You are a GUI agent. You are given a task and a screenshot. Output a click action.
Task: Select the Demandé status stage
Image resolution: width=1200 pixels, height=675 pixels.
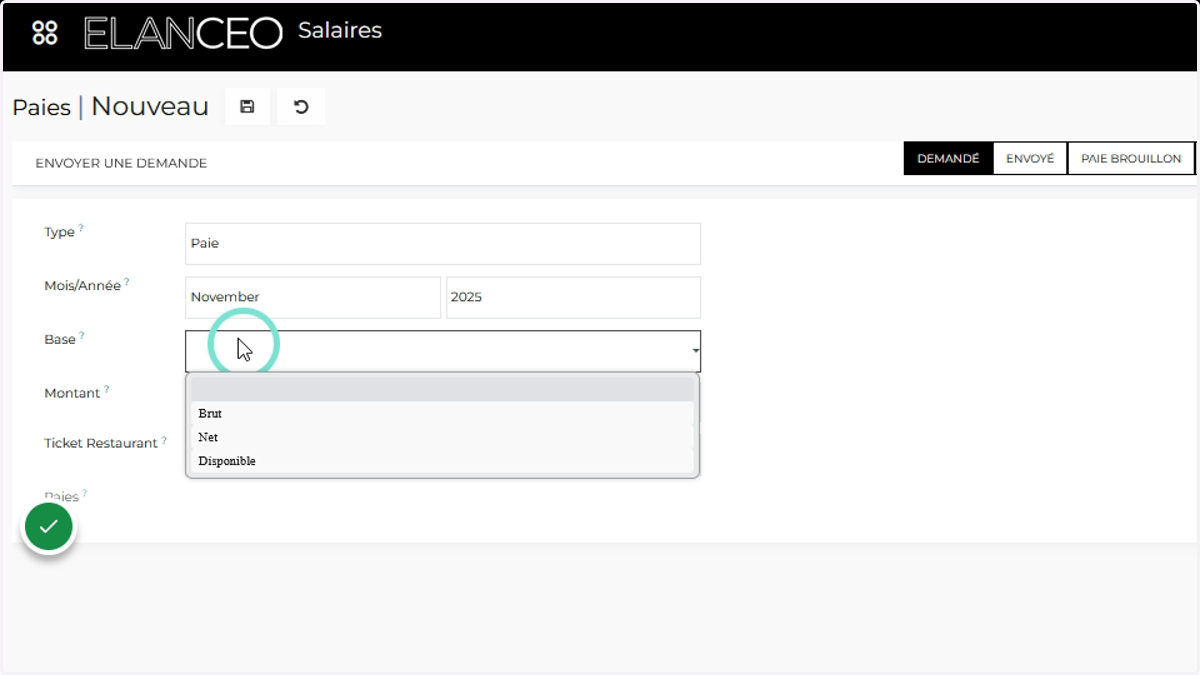pyautogui.click(x=948, y=158)
